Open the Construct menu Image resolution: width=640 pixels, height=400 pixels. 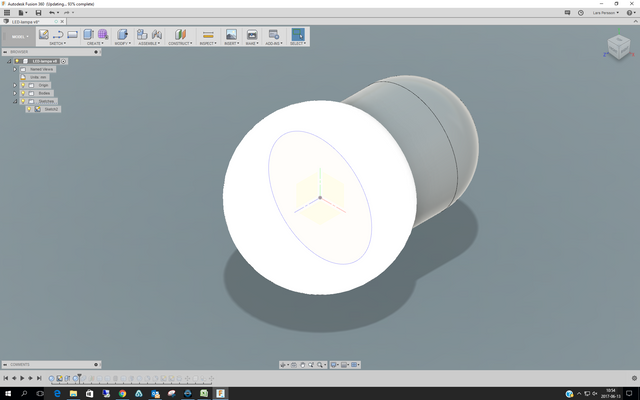pos(180,43)
